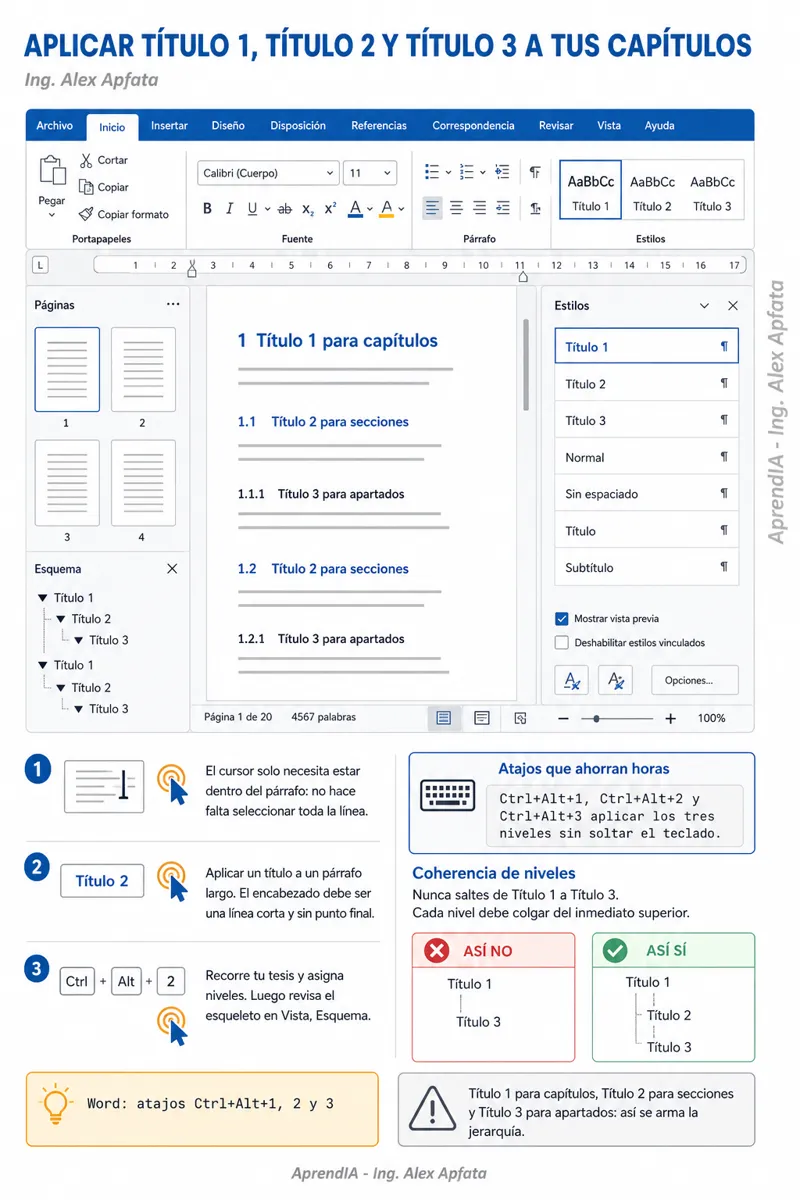The height and width of the screenshot is (1200, 800).
Task: Zoom in with the plus button
Action: 670,718
